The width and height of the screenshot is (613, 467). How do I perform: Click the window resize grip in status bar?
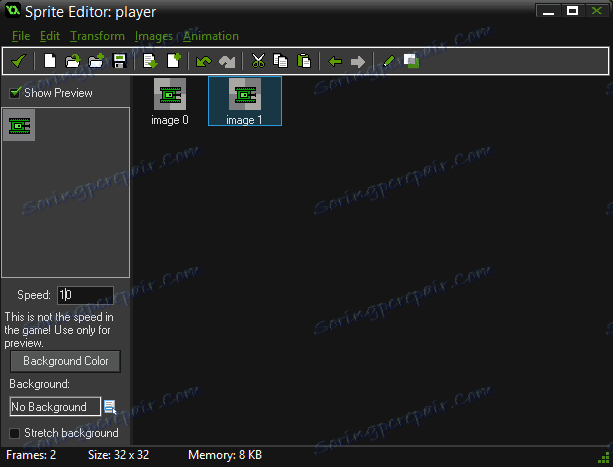tap(604, 456)
